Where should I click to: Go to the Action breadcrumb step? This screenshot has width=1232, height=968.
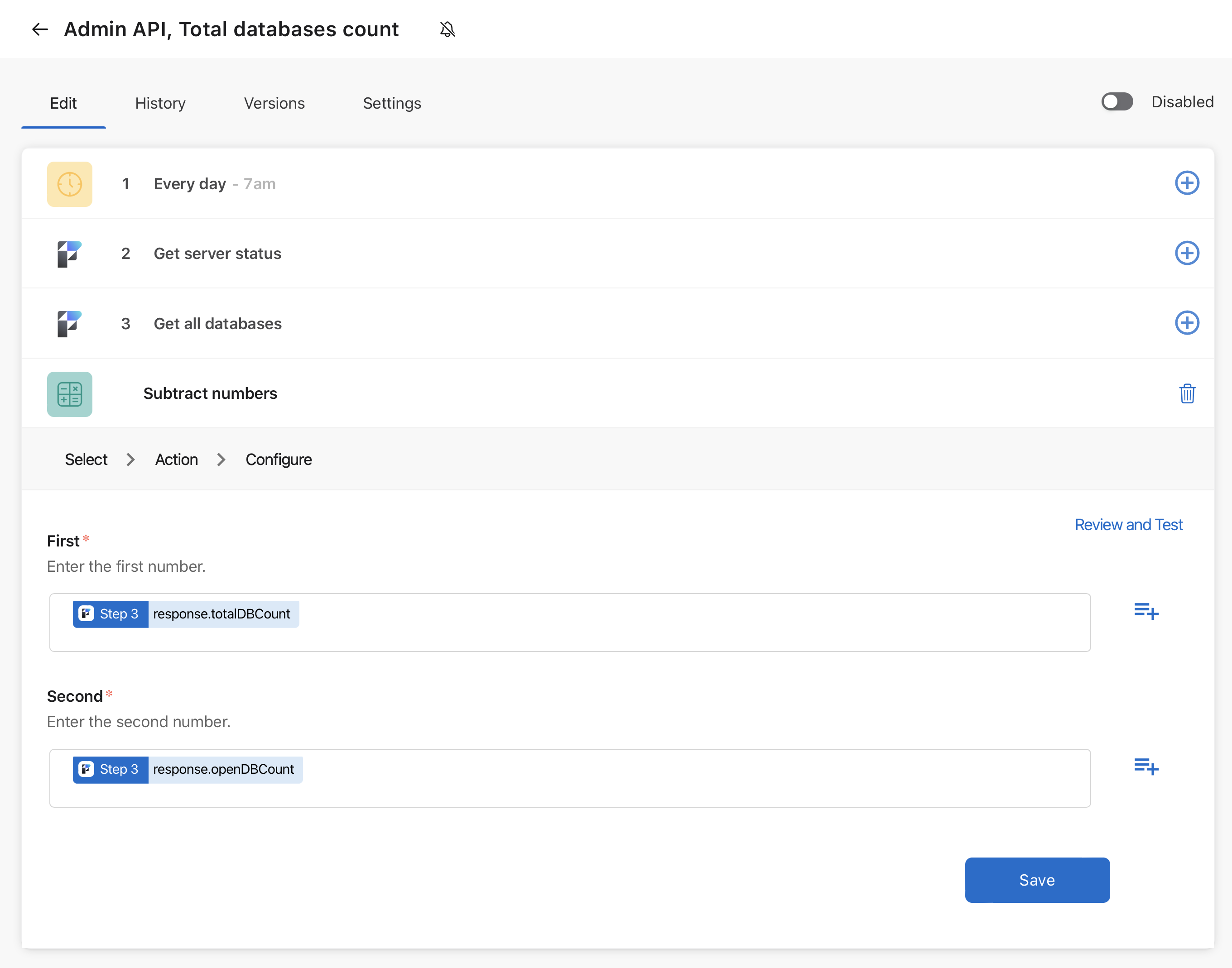coord(176,459)
